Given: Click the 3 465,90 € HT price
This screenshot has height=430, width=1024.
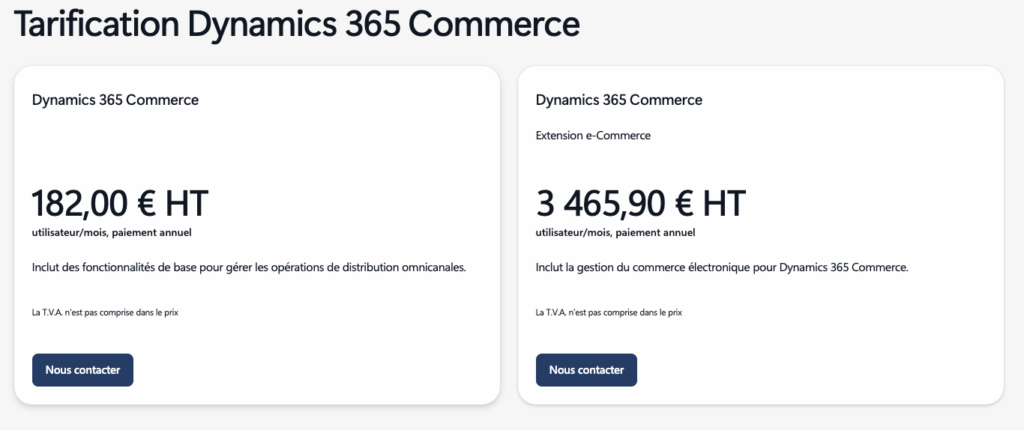Looking at the screenshot, I should pos(640,203).
